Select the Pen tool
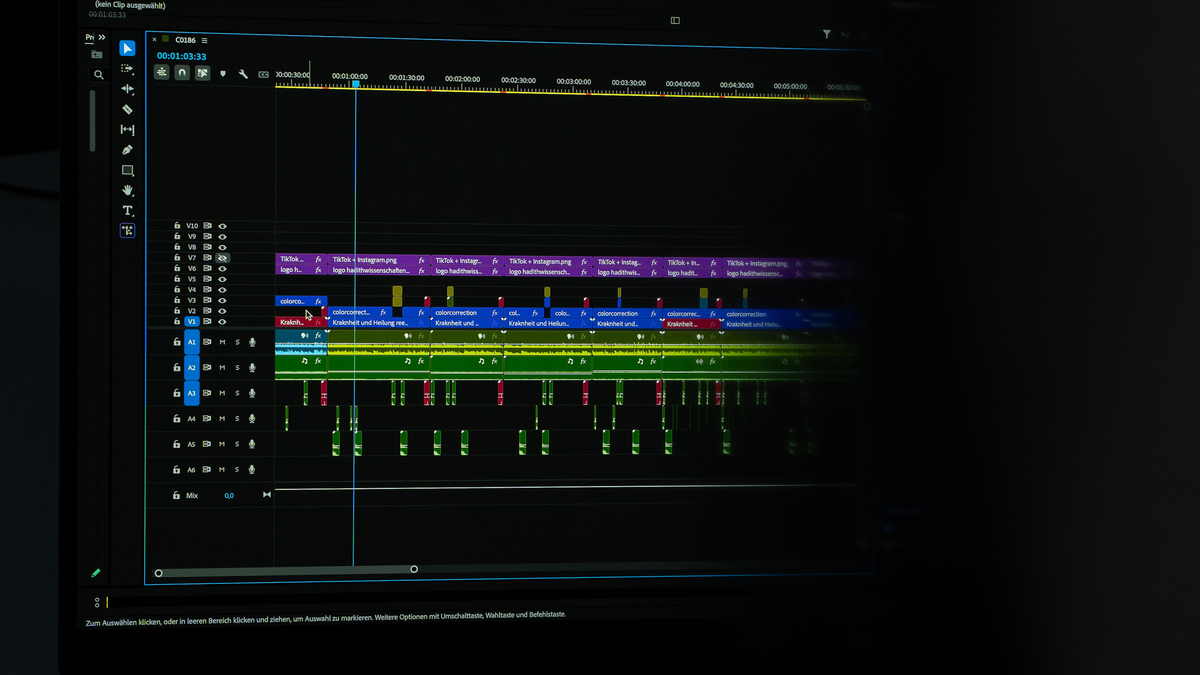This screenshot has width=1200, height=675. tap(126, 149)
